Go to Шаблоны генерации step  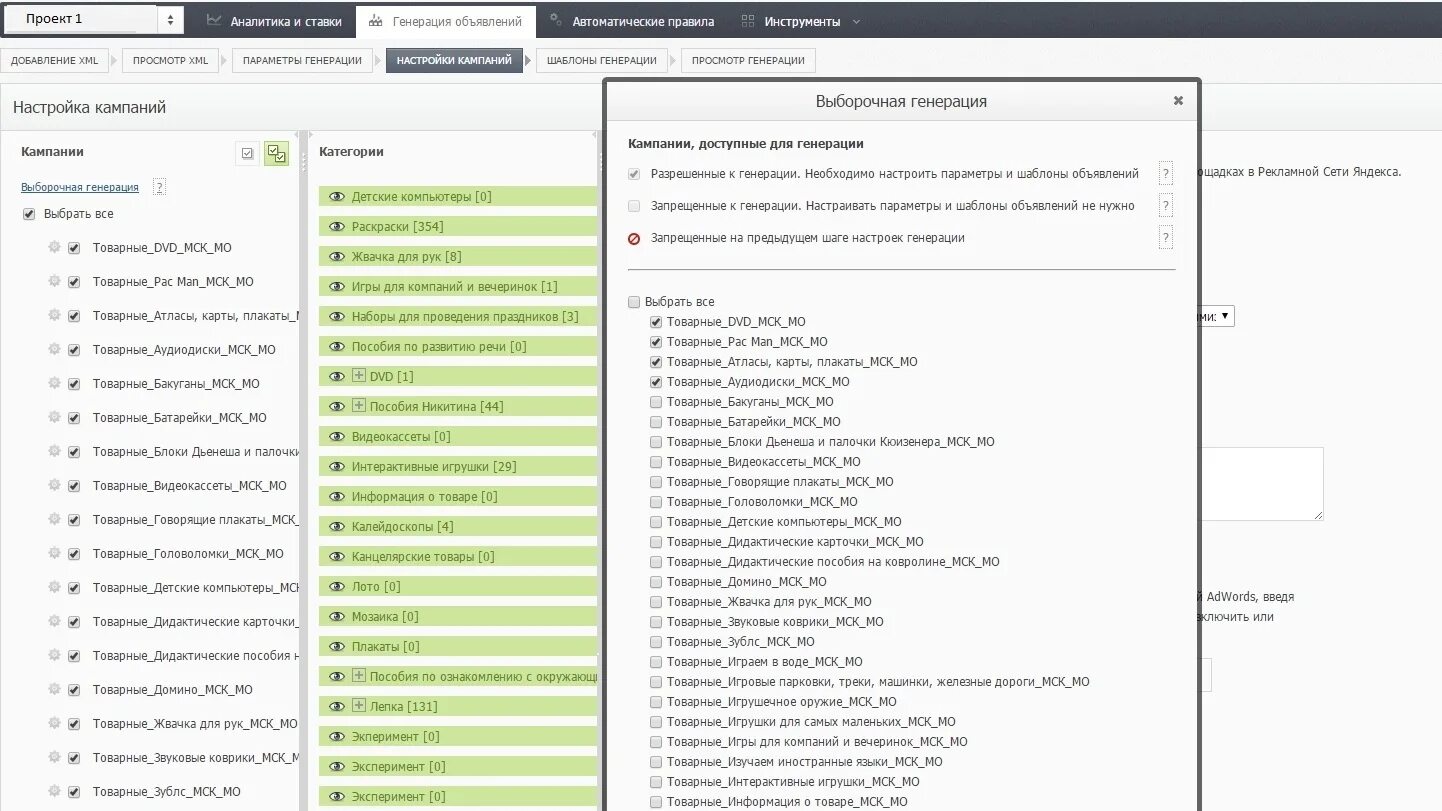[602, 60]
